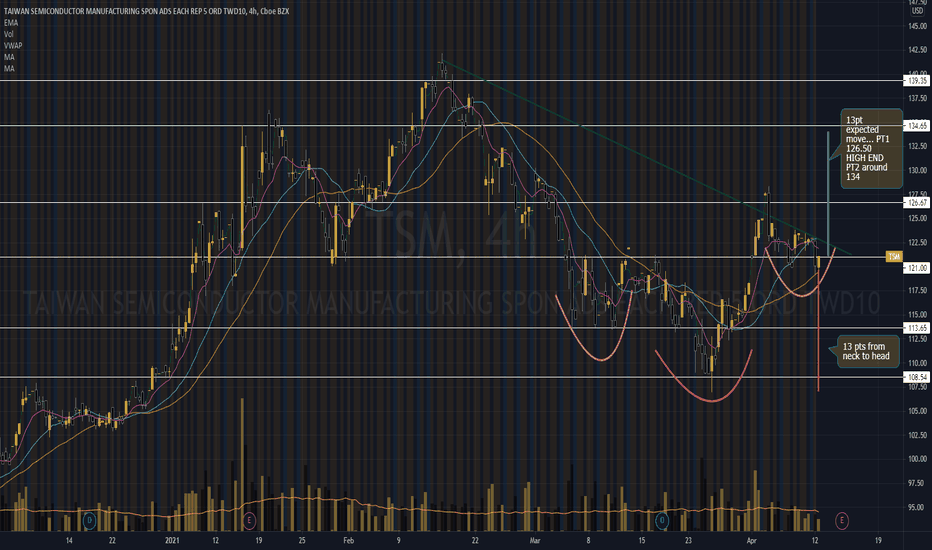
Task: Click the 105.00 price axis value
Action: 917,411
